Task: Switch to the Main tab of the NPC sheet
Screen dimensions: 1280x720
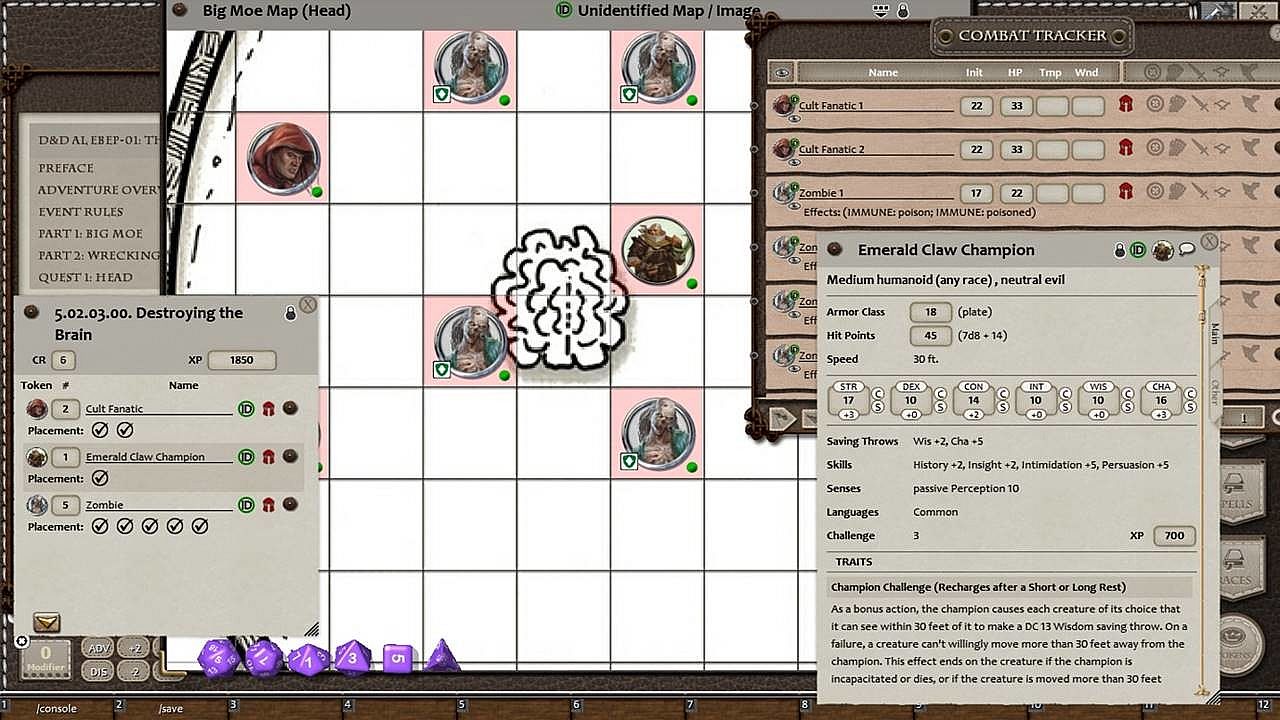Action: [1215, 334]
